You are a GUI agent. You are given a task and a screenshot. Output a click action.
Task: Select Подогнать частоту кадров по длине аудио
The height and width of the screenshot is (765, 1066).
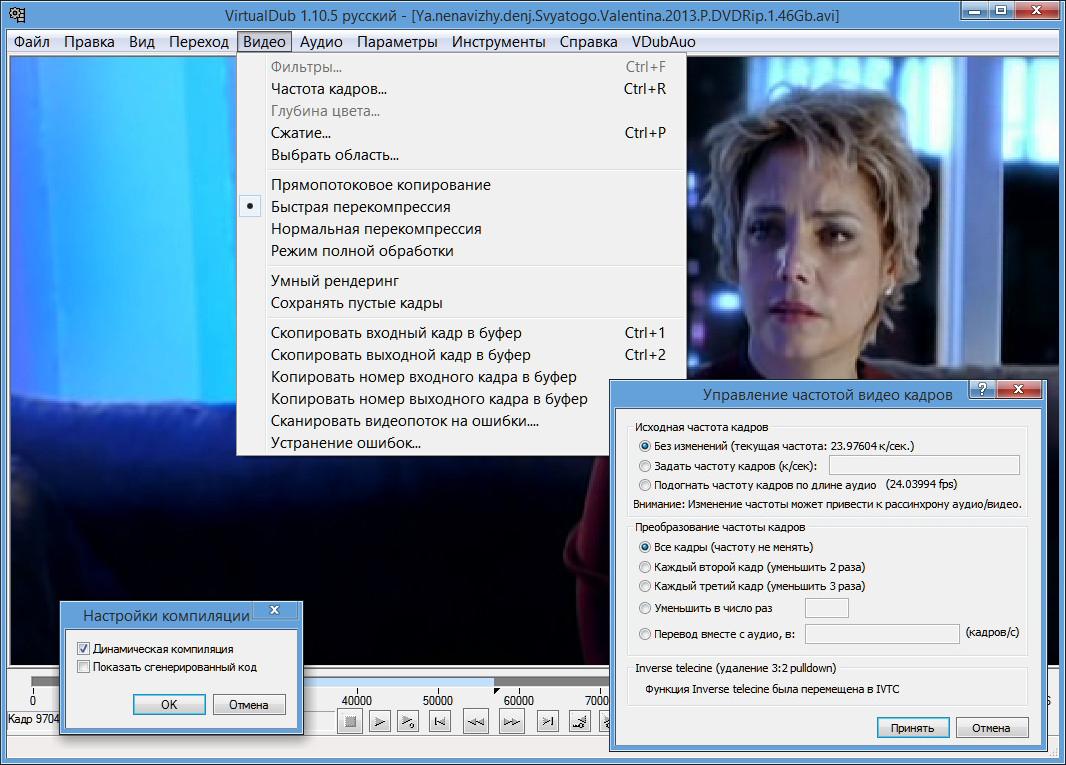coord(644,485)
